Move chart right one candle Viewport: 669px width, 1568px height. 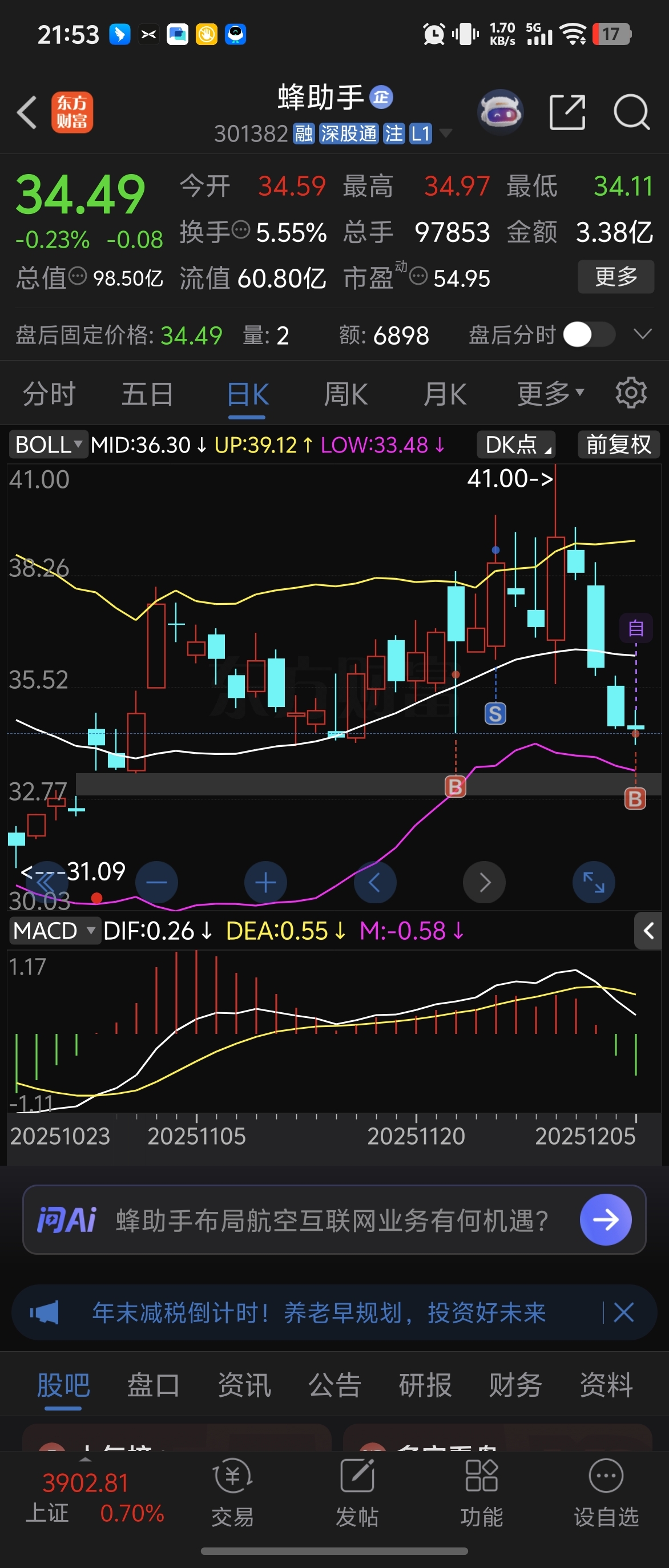pyautogui.click(x=485, y=882)
